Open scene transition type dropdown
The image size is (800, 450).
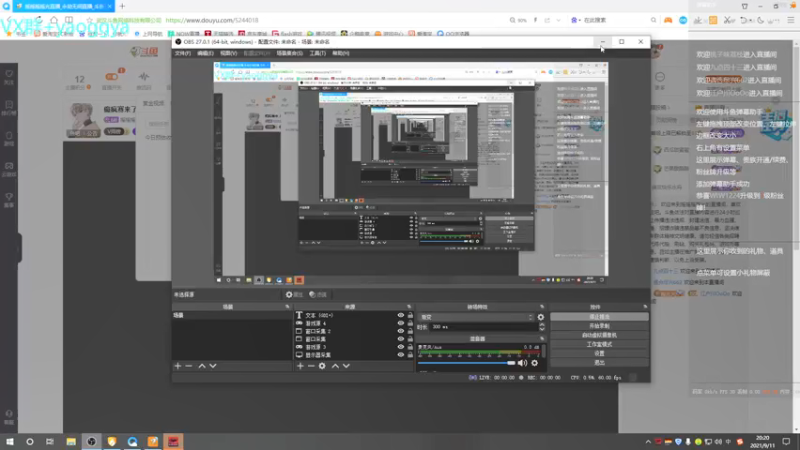pos(476,317)
